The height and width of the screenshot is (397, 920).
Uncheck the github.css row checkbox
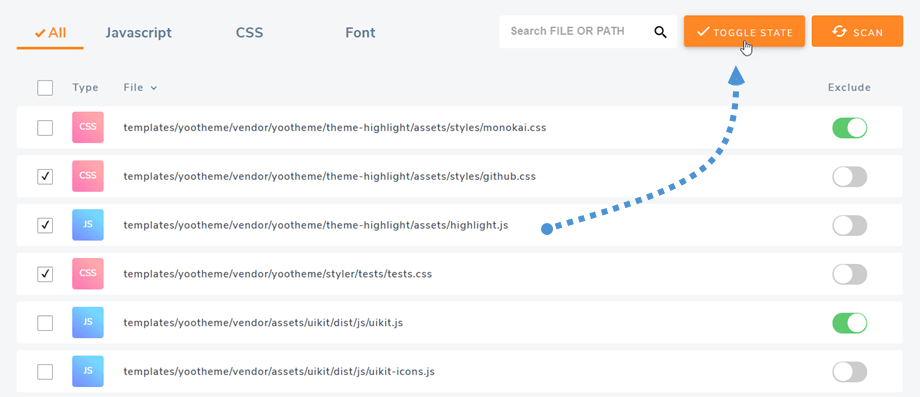(x=45, y=177)
